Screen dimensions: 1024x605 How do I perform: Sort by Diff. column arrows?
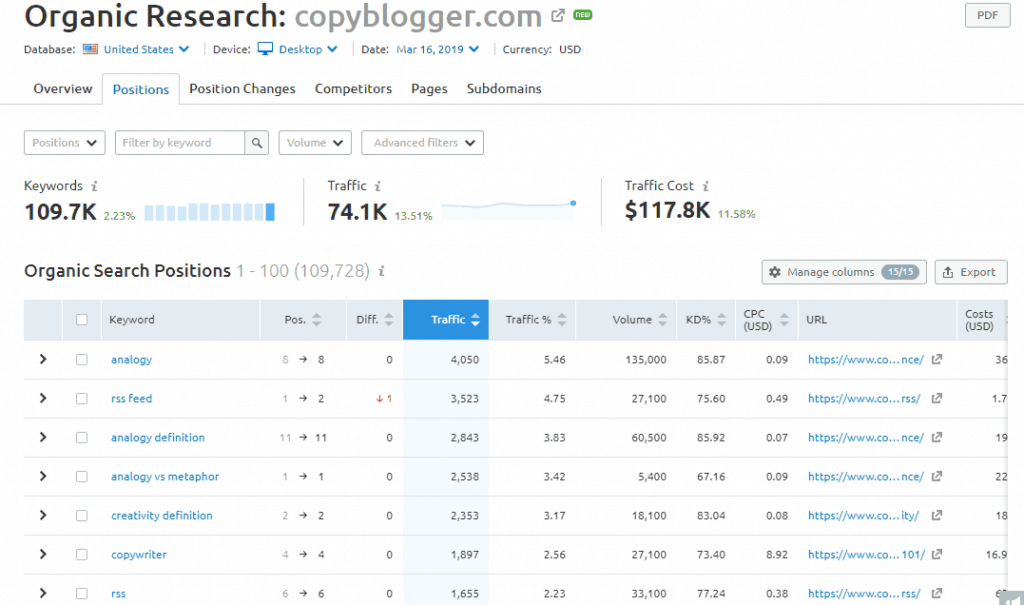click(389, 319)
